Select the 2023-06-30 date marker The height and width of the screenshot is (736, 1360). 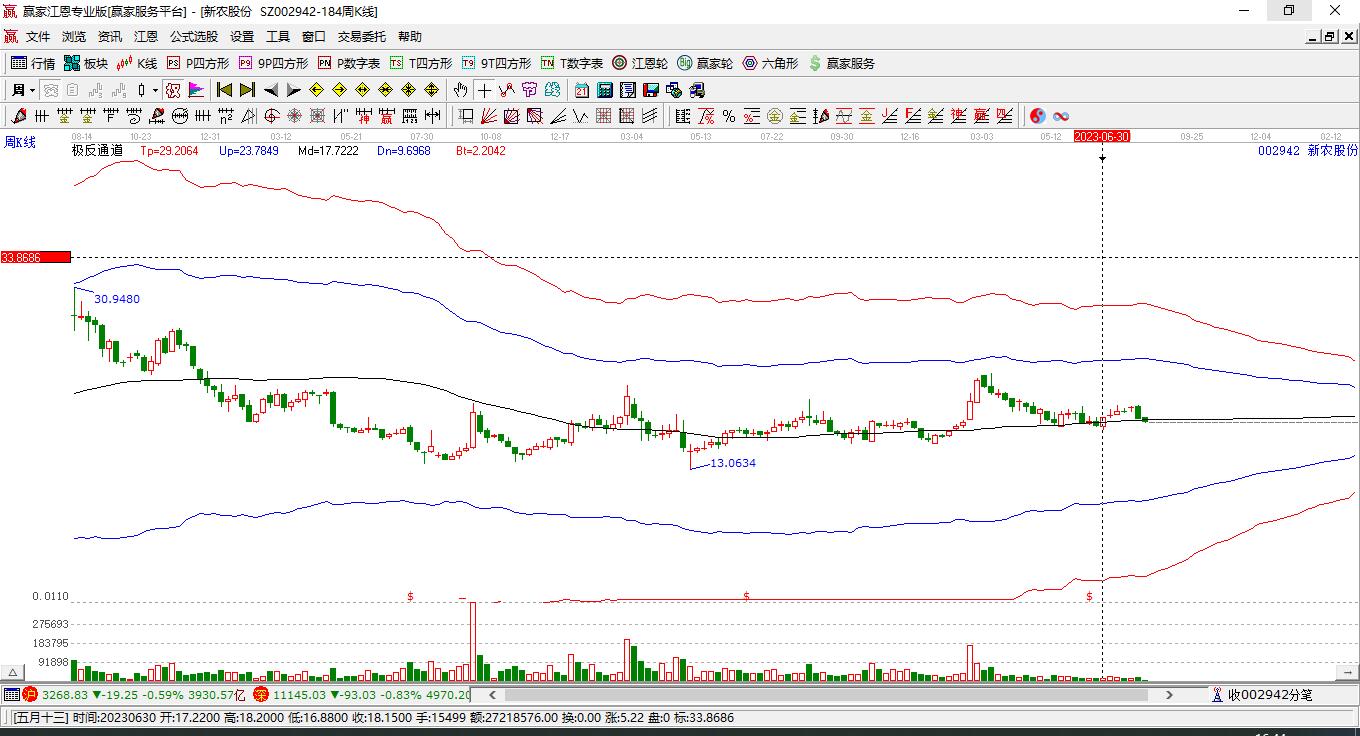point(1102,136)
